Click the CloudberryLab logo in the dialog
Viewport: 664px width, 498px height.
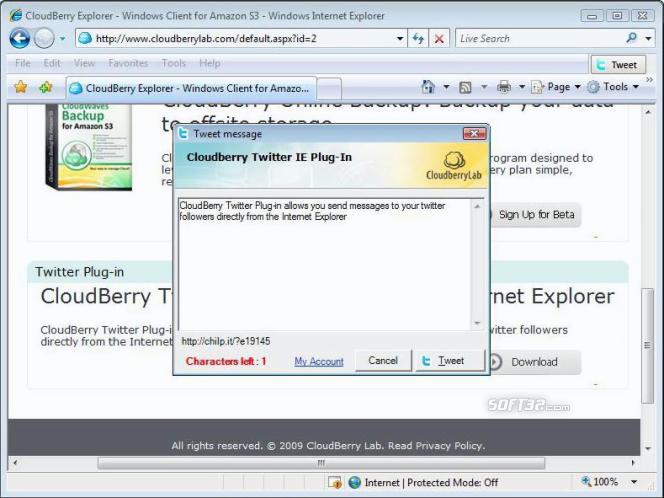point(454,165)
